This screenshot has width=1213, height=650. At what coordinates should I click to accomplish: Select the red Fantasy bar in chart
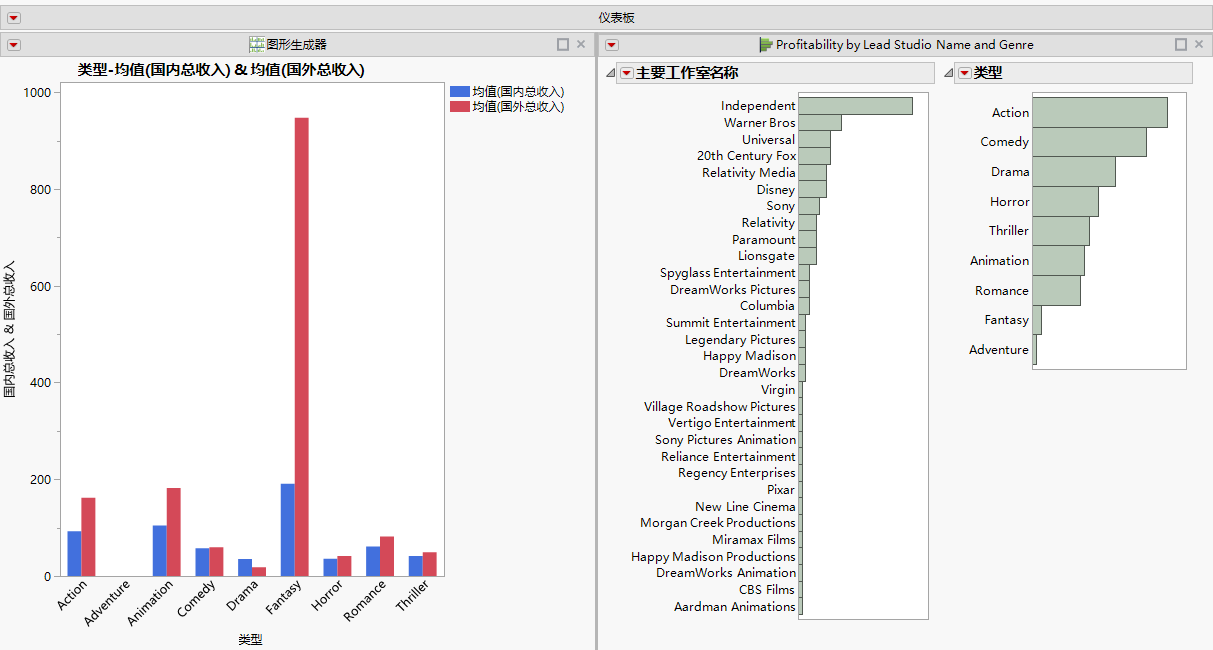click(302, 347)
